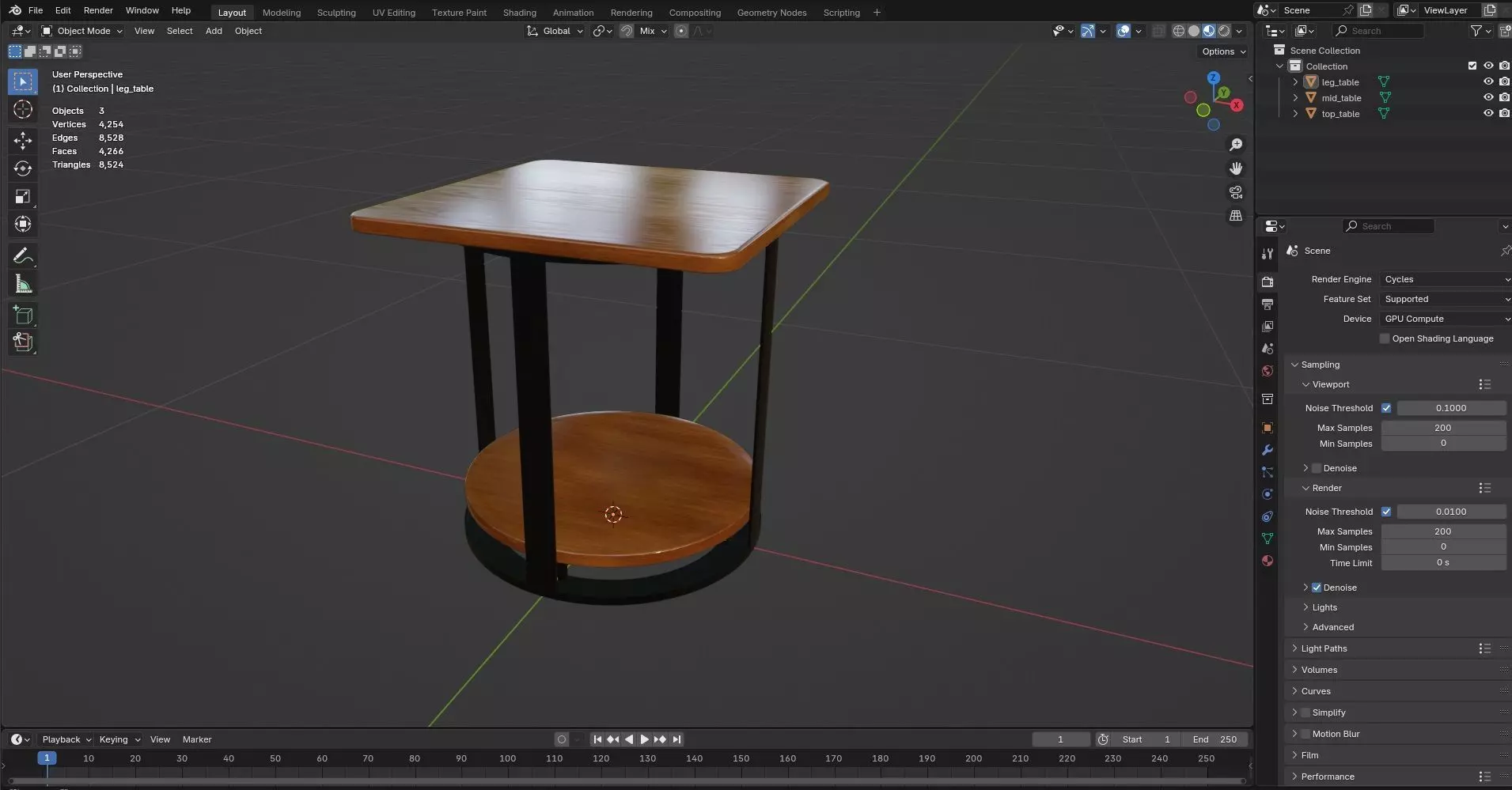1512x790 pixels.
Task: Activate the Transform tool
Action: (23, 224)
